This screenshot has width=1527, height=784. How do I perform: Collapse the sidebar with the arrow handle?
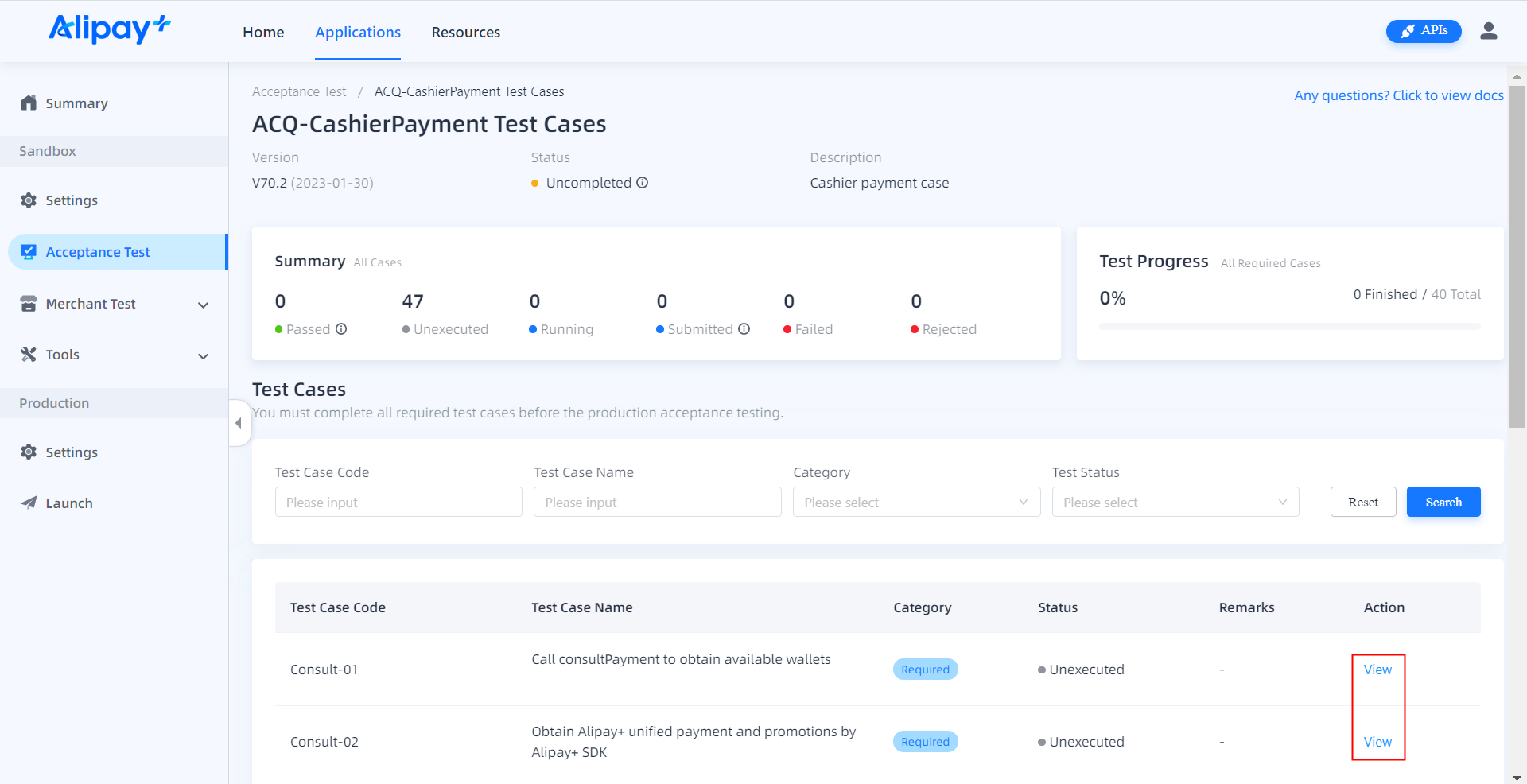[x=239, y=423]
